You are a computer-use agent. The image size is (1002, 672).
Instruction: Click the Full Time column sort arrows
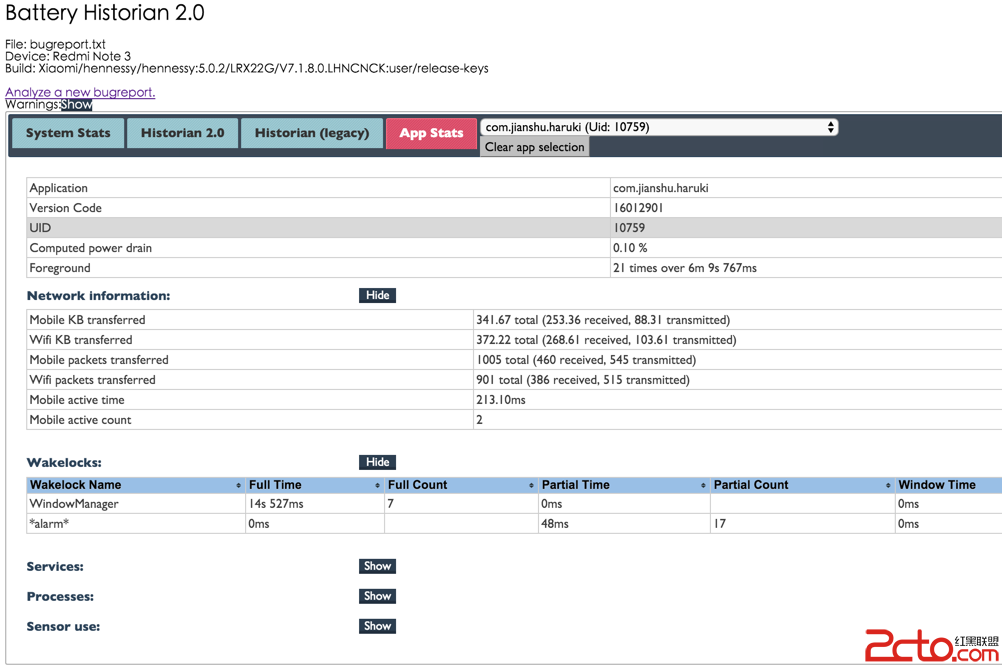[x=377, y=485]
